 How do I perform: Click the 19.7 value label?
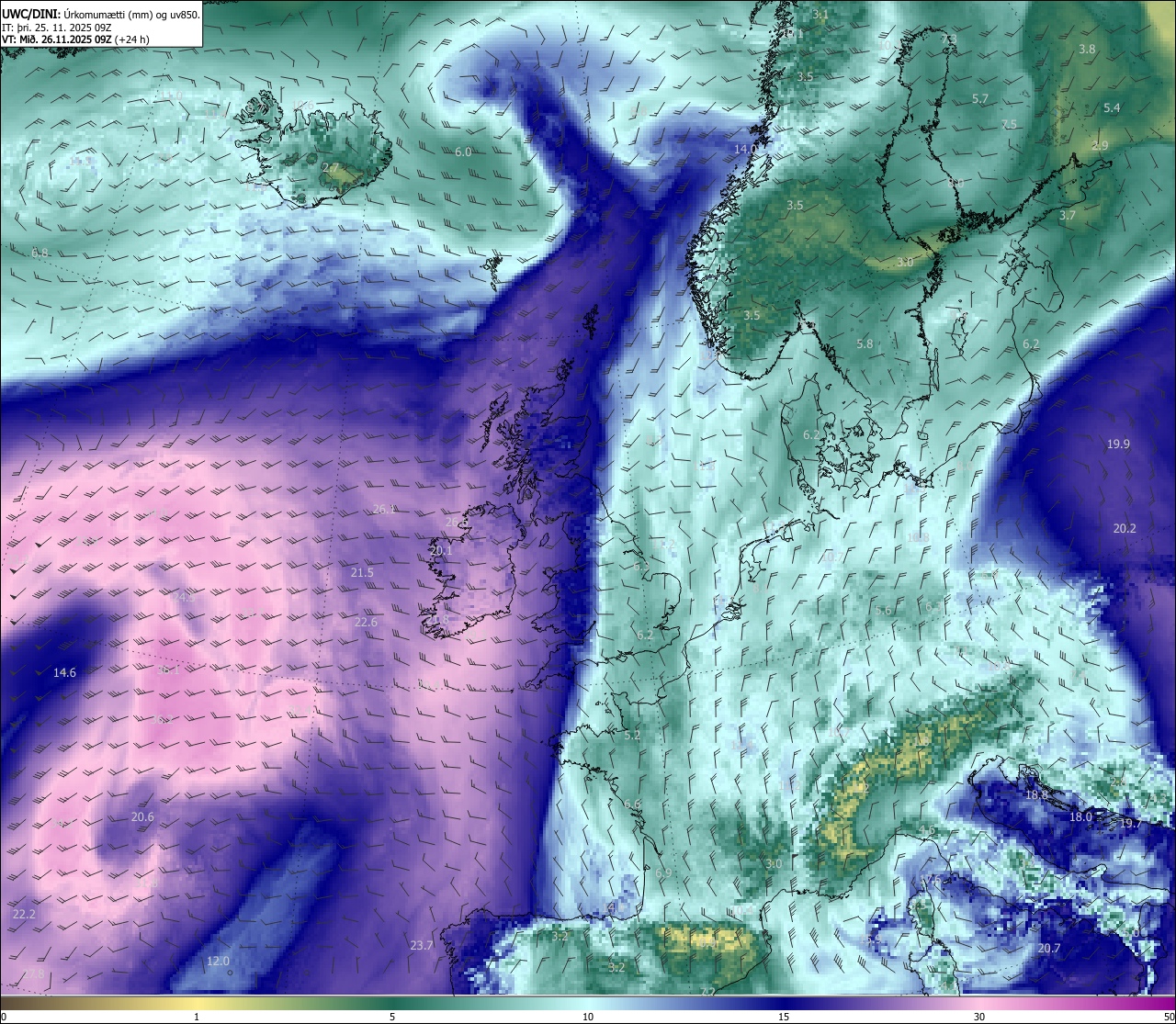(x=1130, y=824)
